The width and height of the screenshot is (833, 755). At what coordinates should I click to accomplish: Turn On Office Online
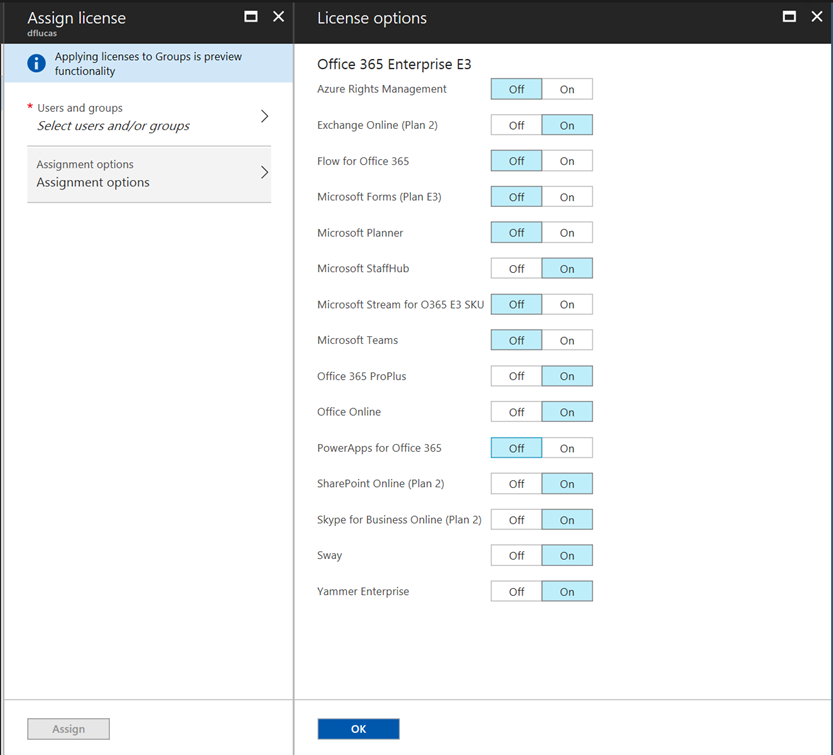(x=567, y=412)
